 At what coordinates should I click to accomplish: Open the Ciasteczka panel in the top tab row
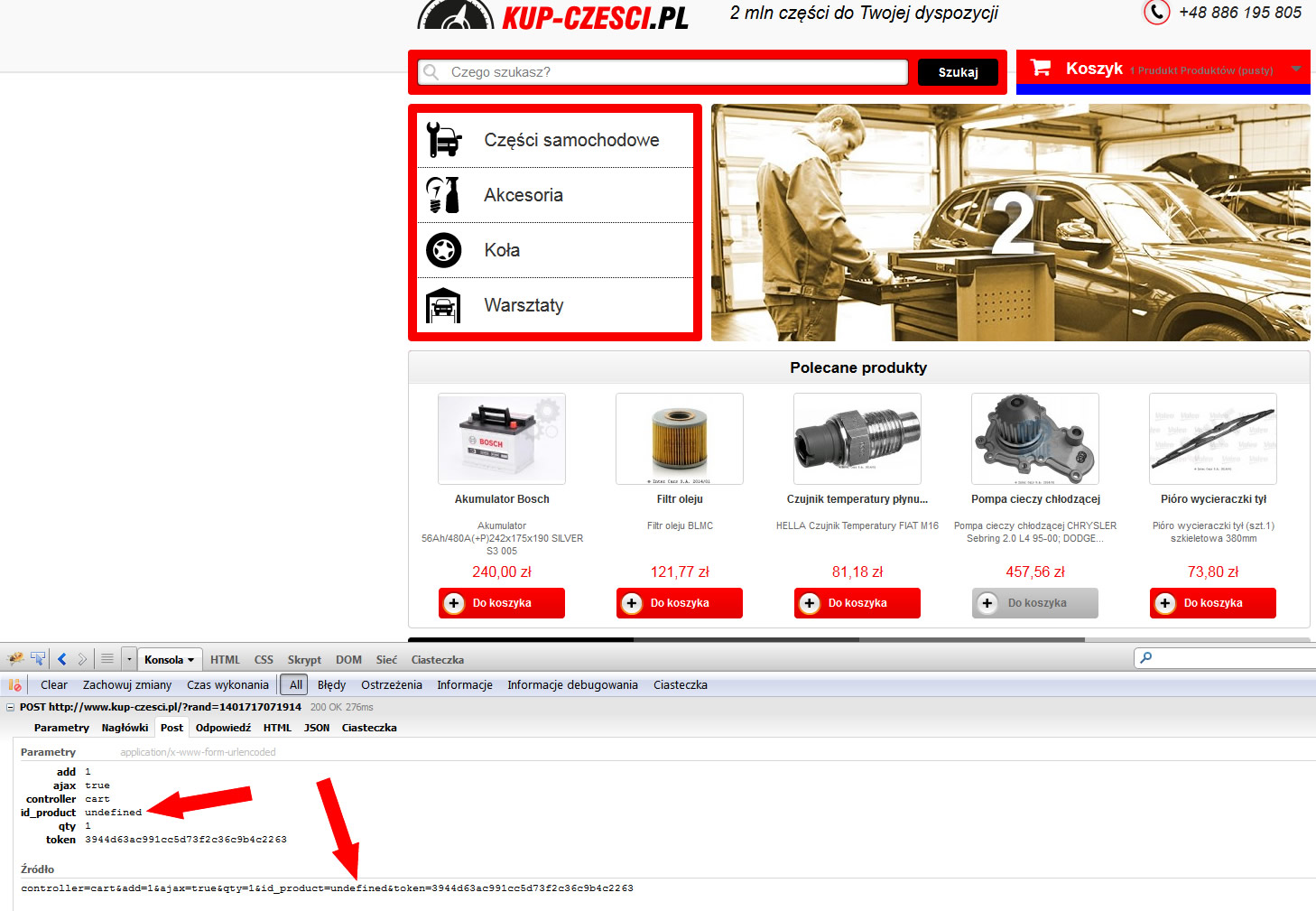click(438, 660)
